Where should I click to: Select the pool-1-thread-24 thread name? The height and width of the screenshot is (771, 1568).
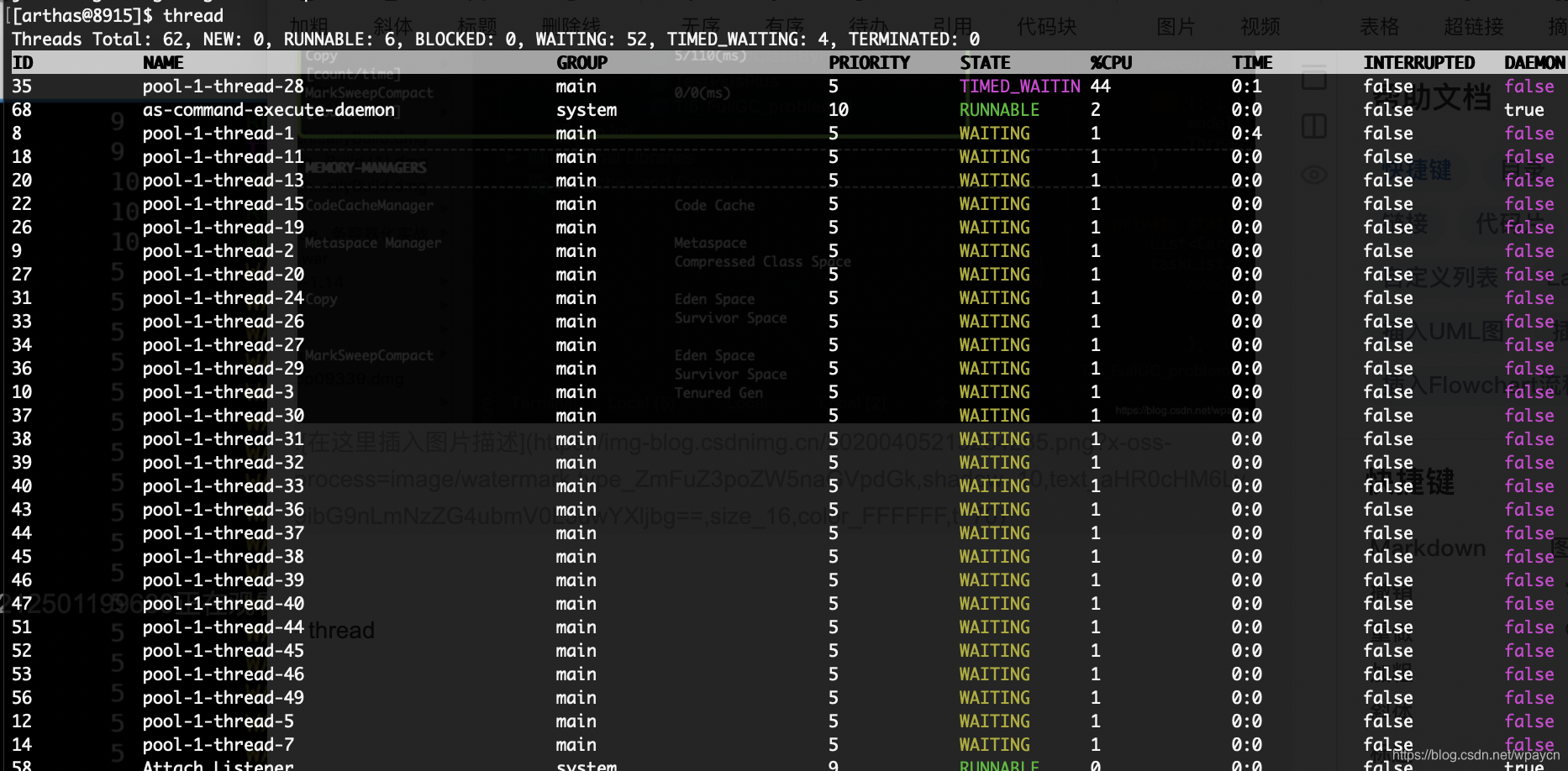(x=224, y=298)
